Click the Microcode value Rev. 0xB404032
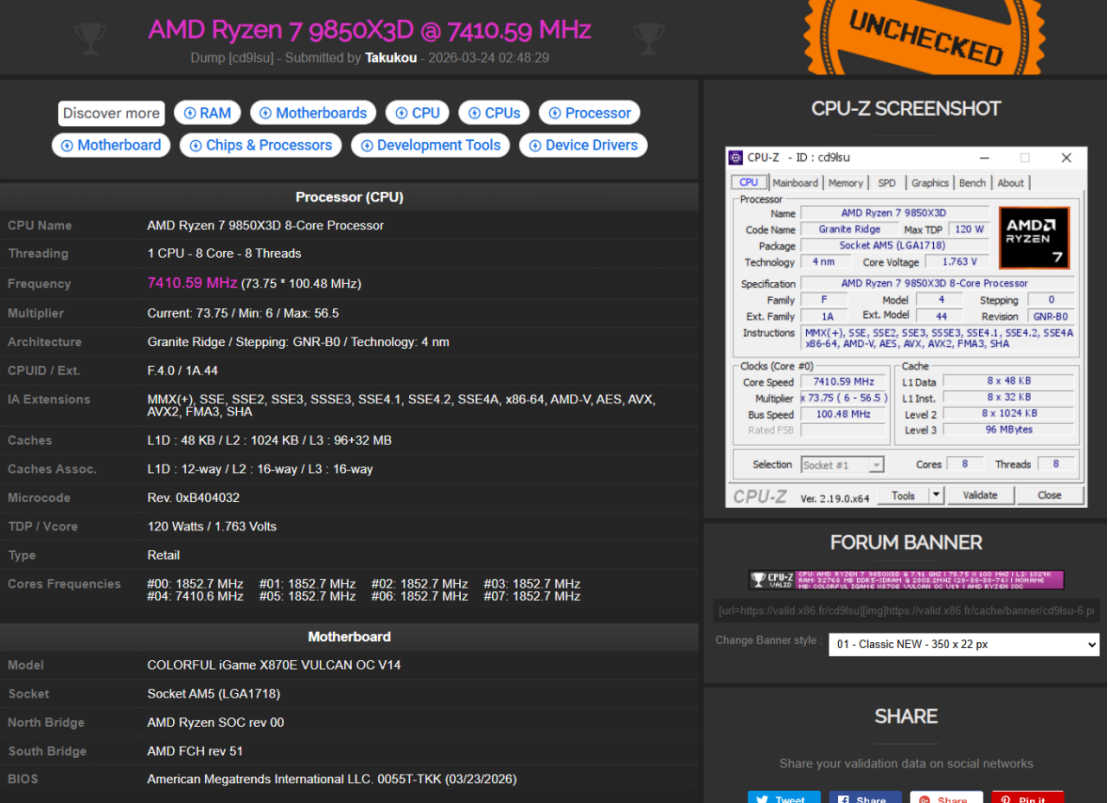Image resolution: width=1108 pixels, height=803 pixels. coord(193,498)
